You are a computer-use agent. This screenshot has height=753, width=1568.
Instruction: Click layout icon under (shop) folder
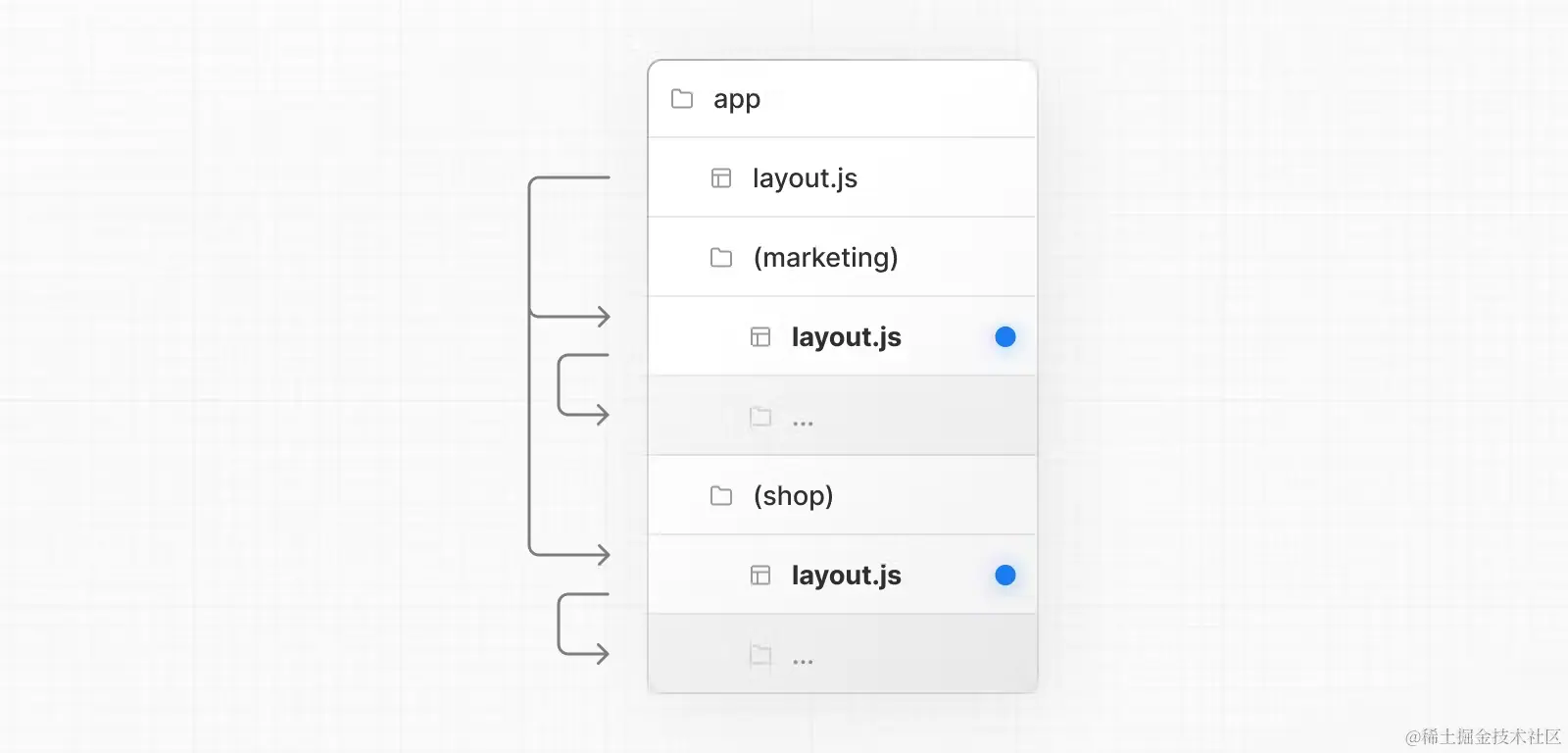(760, 576)
